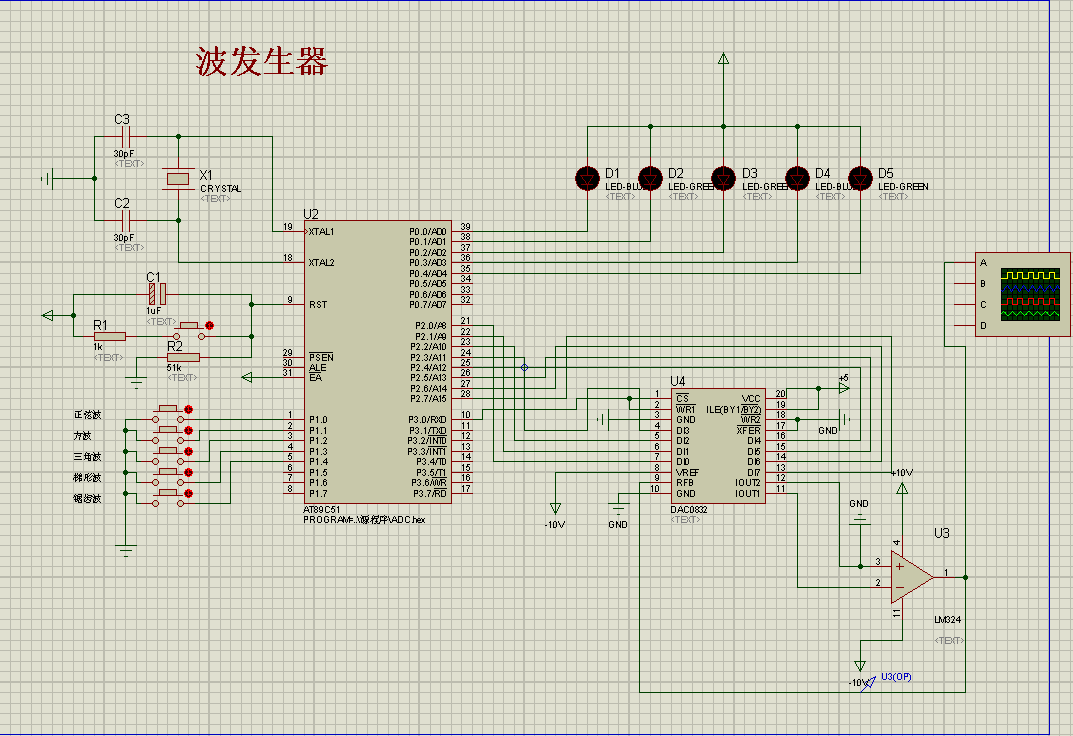Click oscilloscope channel B terminal

coord(965,283)
